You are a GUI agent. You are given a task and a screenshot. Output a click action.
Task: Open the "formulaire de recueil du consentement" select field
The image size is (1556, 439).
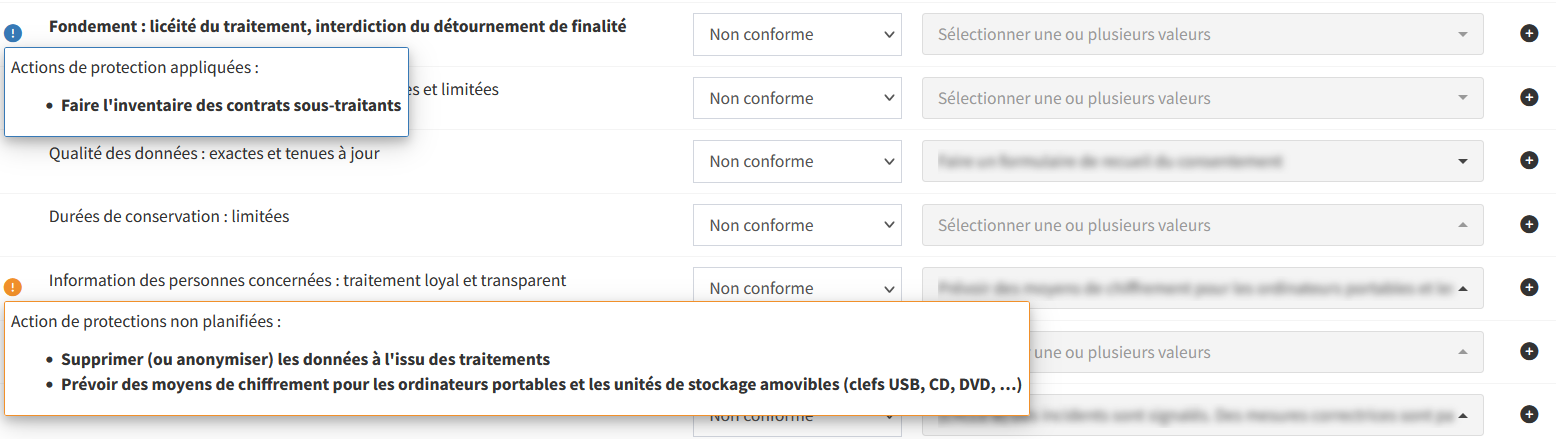pyautogui.click(x=1202, y=161)
